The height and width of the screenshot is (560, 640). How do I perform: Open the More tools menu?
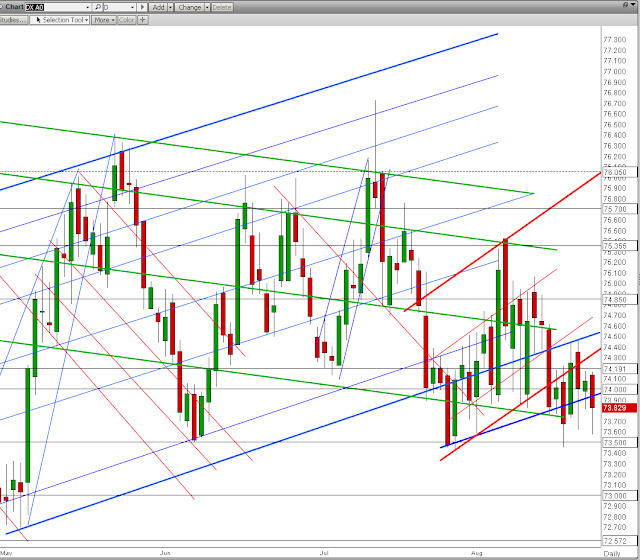(x=104, y=20)
